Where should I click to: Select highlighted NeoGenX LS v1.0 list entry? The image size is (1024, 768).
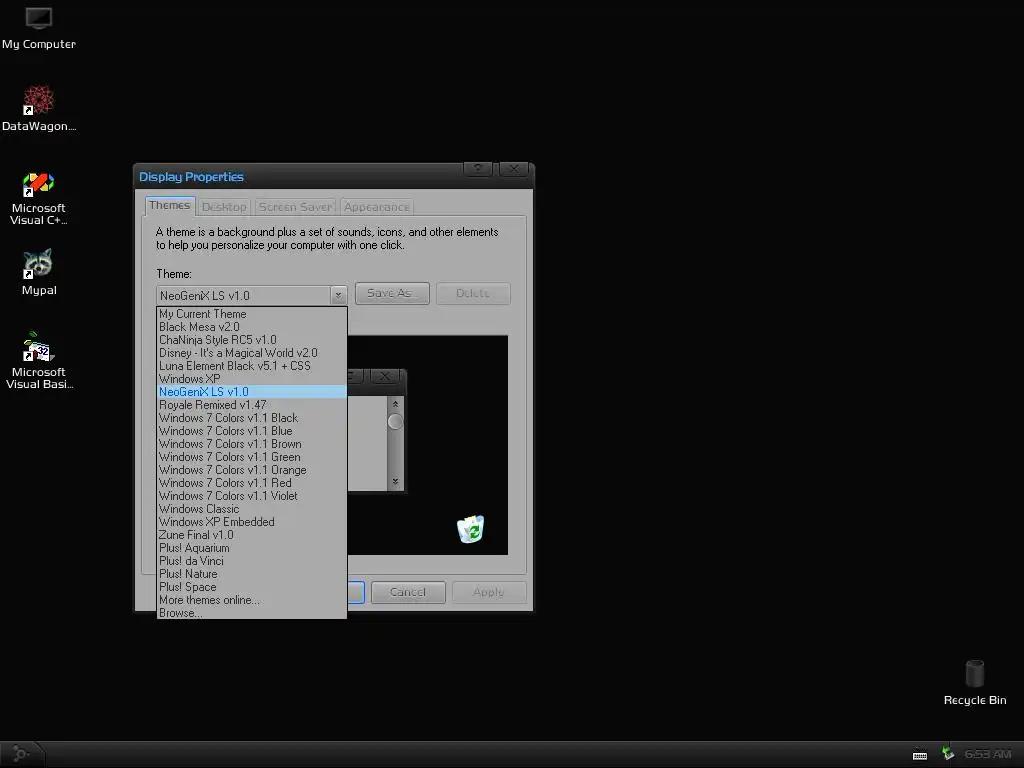point(251,392)
